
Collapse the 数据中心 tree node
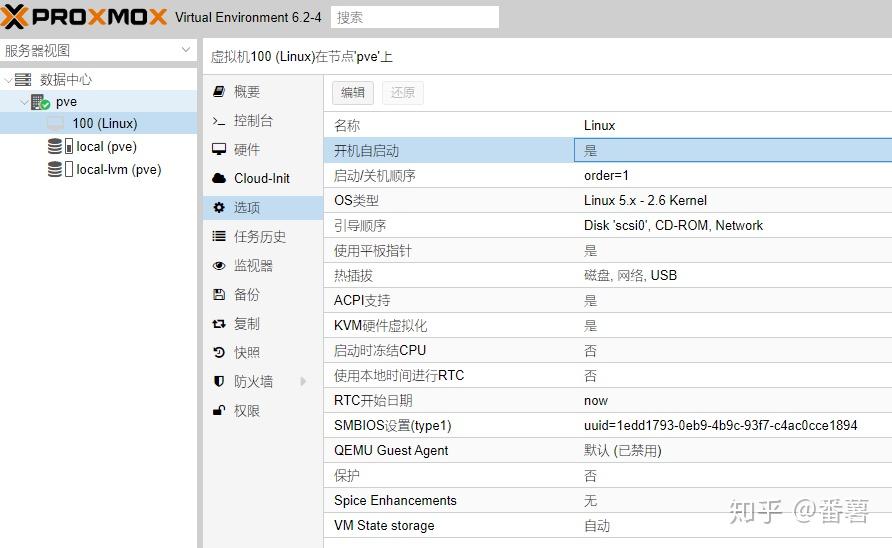coord(9,79)
